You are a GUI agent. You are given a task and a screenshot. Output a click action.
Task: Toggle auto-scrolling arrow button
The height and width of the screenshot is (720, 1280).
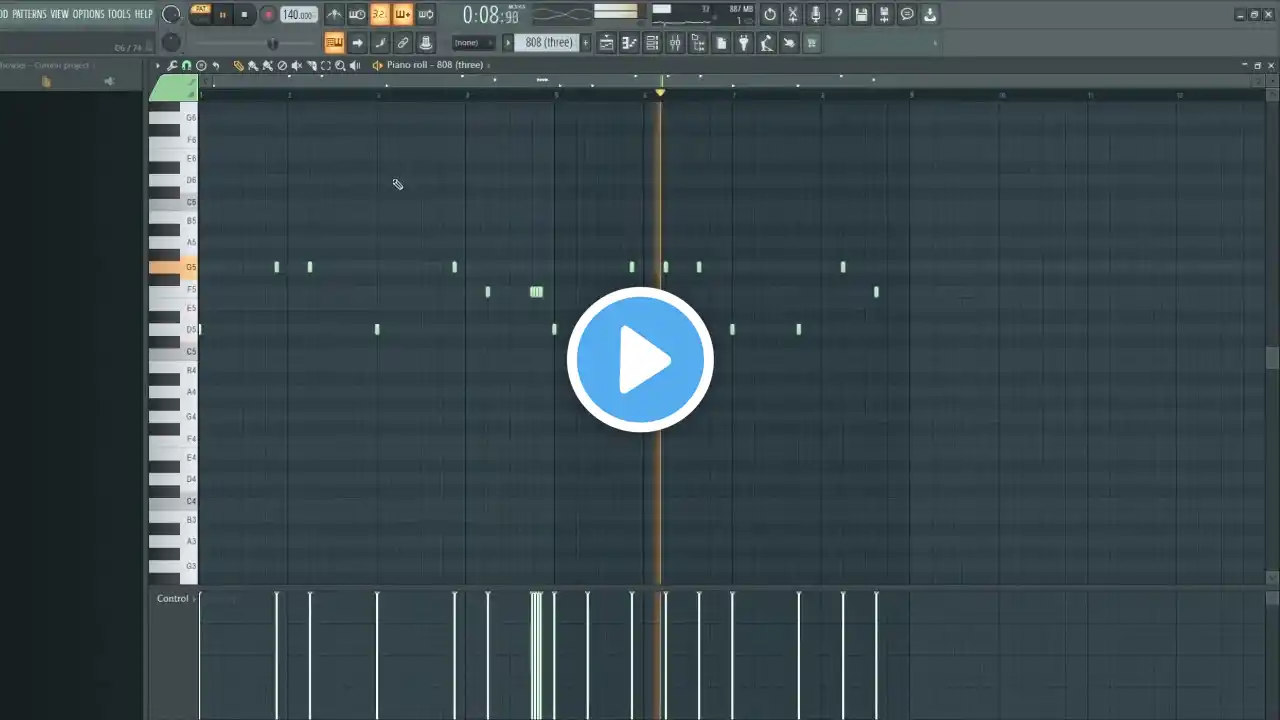[x=357, y=43]
